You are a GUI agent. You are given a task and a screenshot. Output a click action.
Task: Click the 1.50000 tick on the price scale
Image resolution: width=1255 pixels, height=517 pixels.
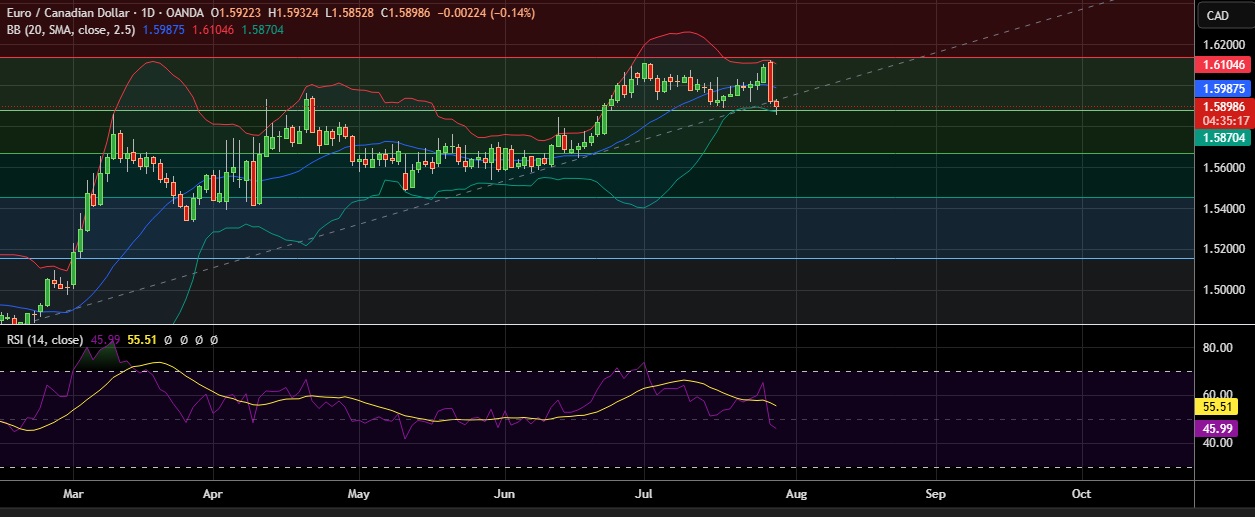(1223, 290)
